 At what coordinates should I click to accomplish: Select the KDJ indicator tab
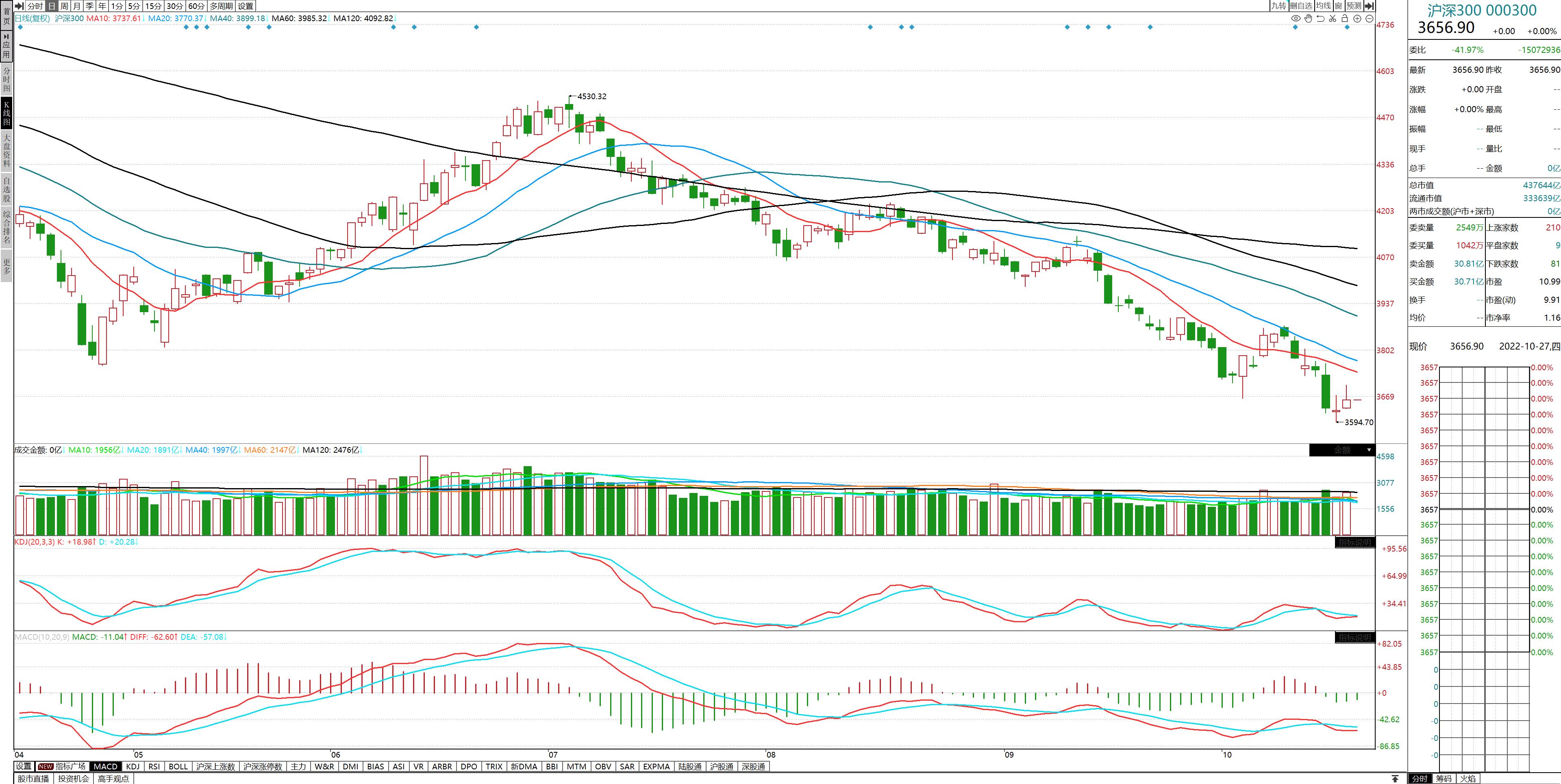pos(133,767)
